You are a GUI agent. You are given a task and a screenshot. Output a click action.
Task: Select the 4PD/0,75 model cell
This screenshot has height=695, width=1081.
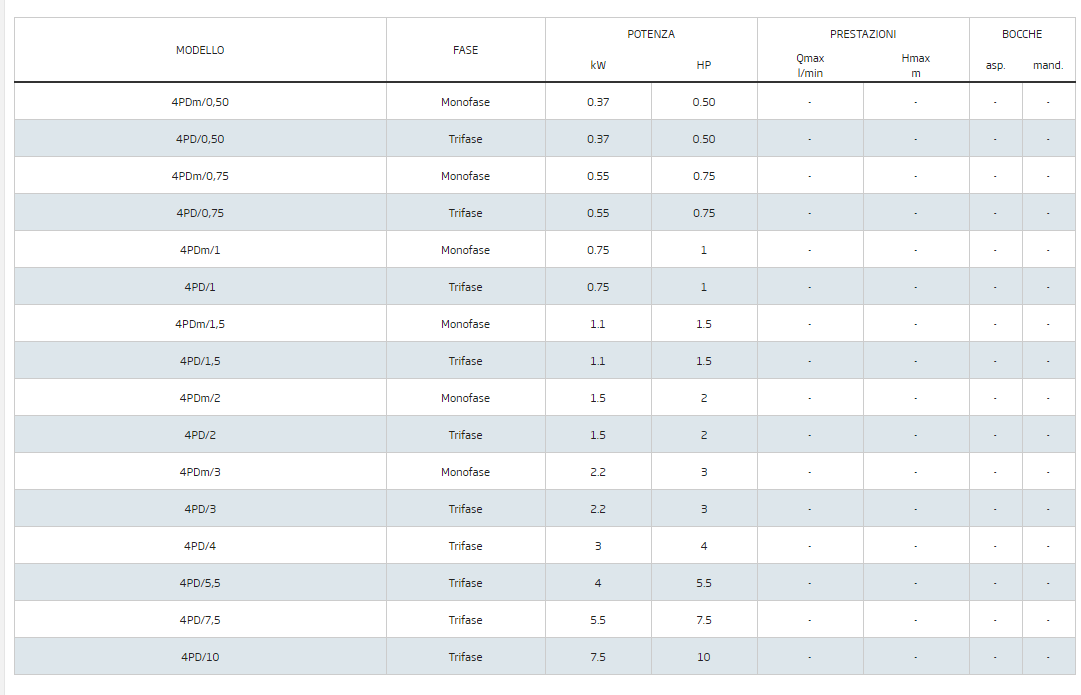click(200, 213)
